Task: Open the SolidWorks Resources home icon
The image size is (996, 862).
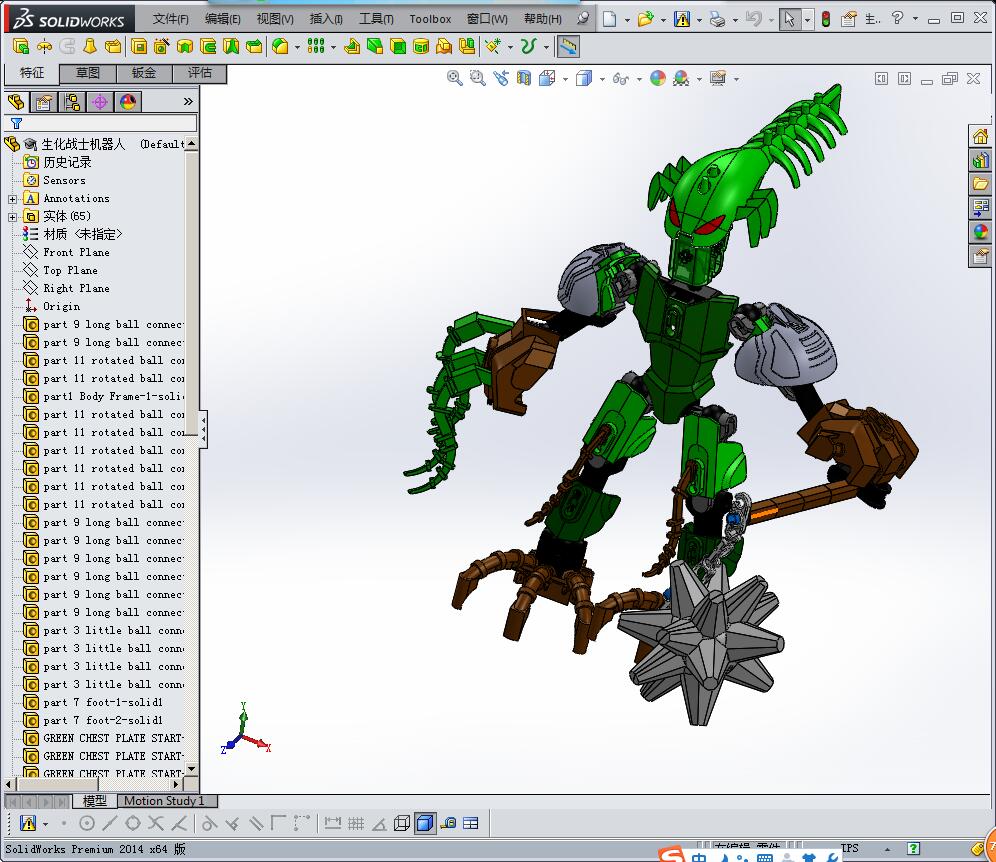Action: coord(980,137)
